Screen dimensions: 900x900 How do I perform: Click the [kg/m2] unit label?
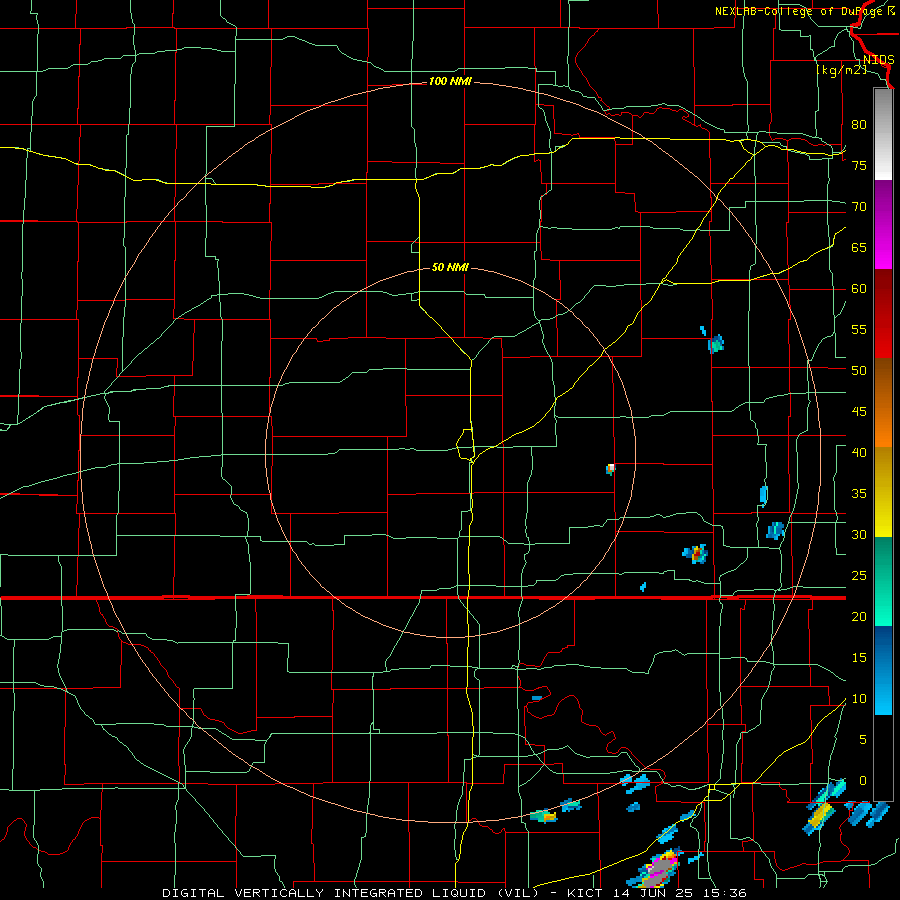point(841,70)
